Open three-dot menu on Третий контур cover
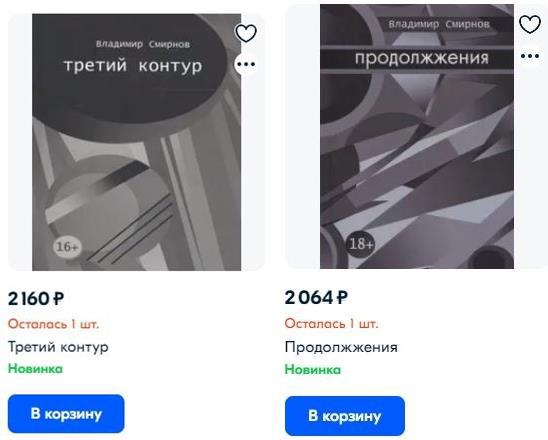The image size is (548, 440). pos(246,64)
